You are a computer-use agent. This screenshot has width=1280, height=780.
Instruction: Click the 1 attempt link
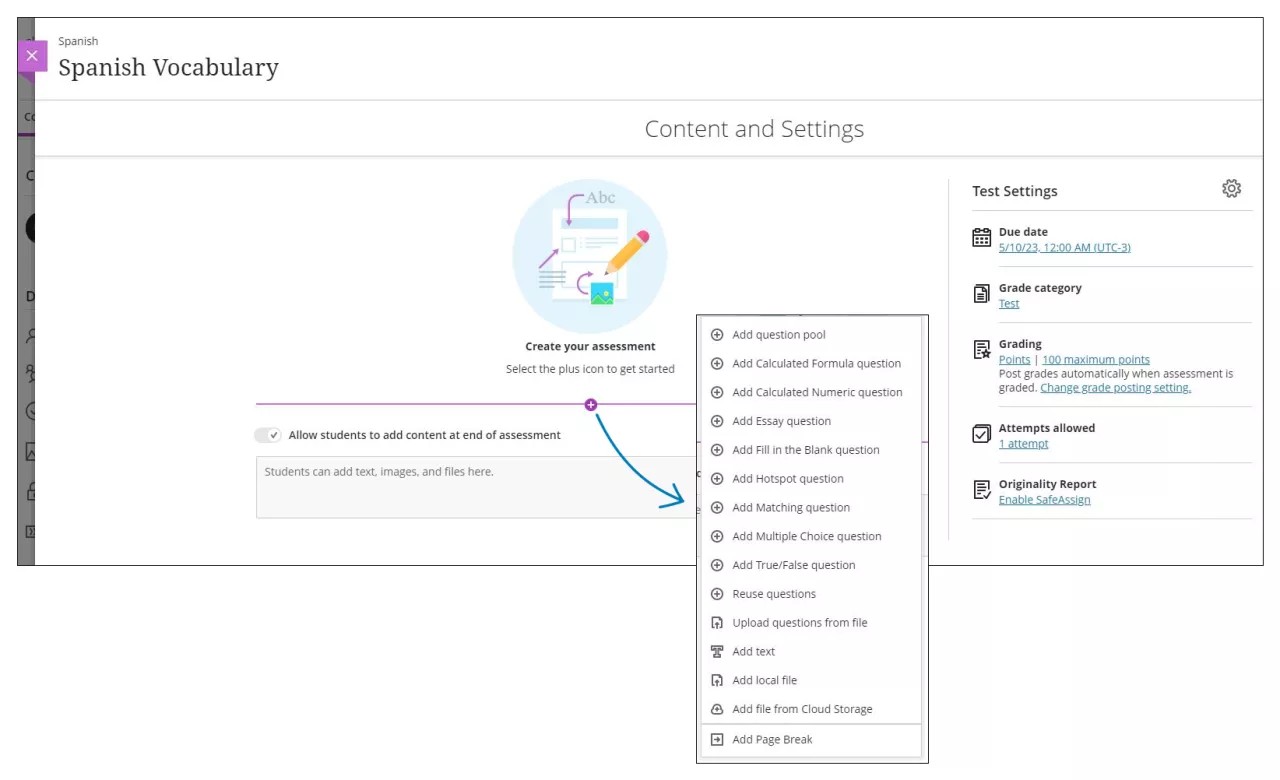[x=1023, y=443]
